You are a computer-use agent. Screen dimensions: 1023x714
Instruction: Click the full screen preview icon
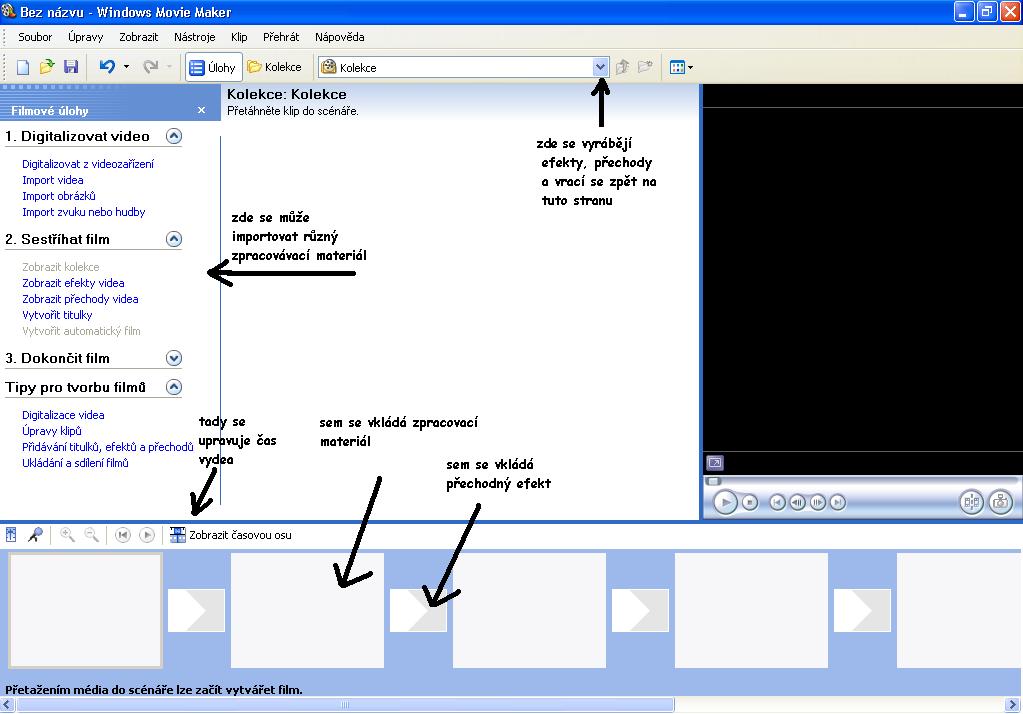pos(715,463)
